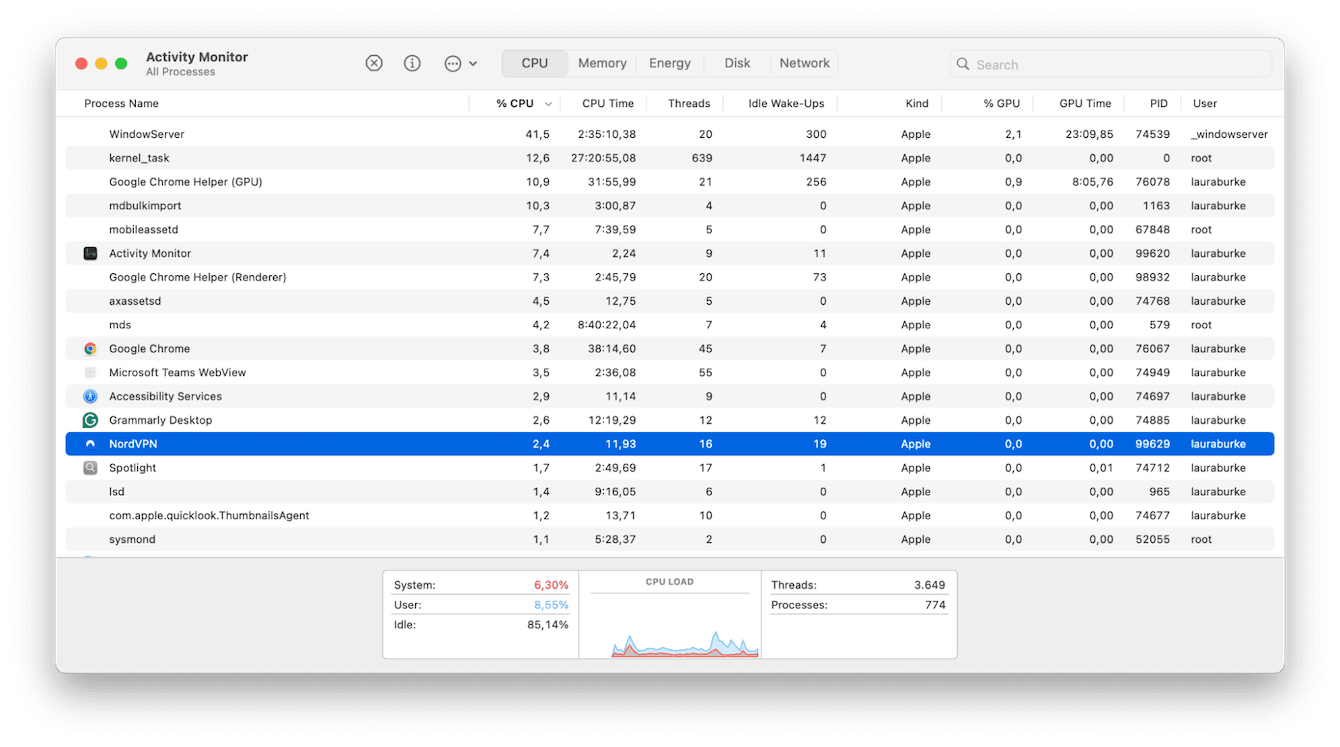Select the Google Chrome app icon

coord(88,348)
